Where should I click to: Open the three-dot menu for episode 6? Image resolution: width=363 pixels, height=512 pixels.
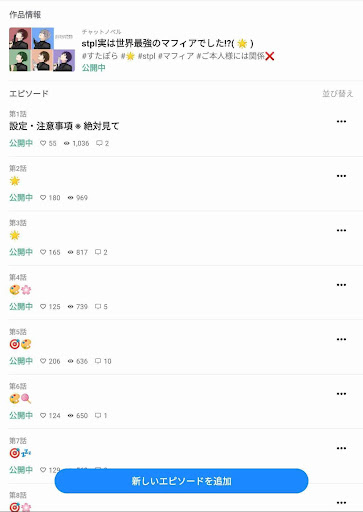point(341,394)
